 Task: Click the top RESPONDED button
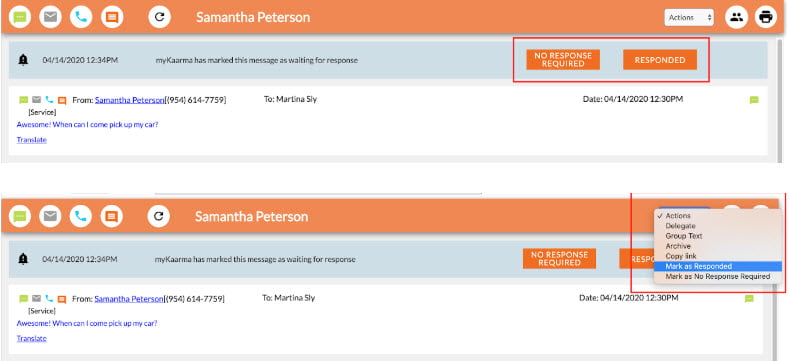pos(660,60)
